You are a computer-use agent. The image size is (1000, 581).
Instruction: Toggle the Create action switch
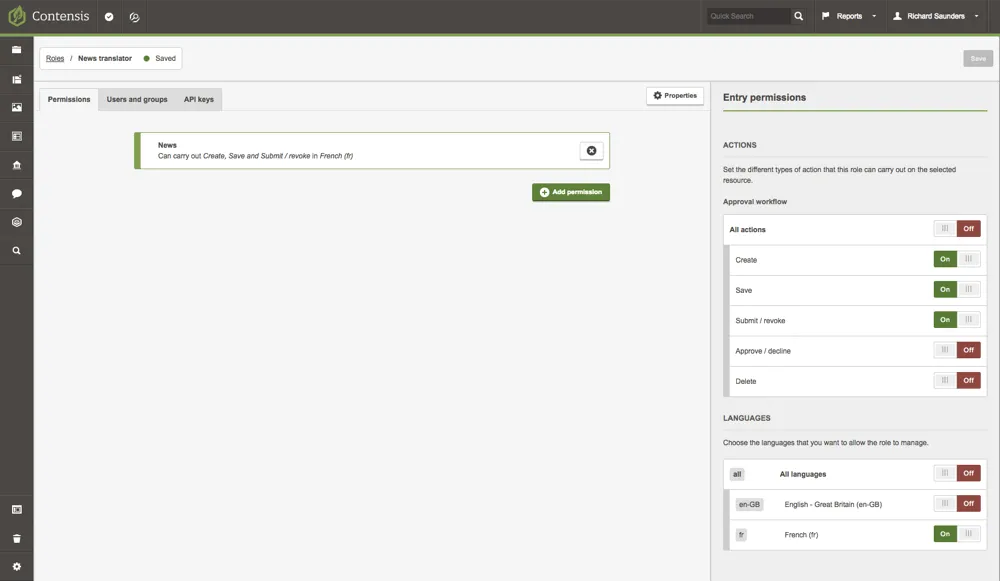[957, 259]
